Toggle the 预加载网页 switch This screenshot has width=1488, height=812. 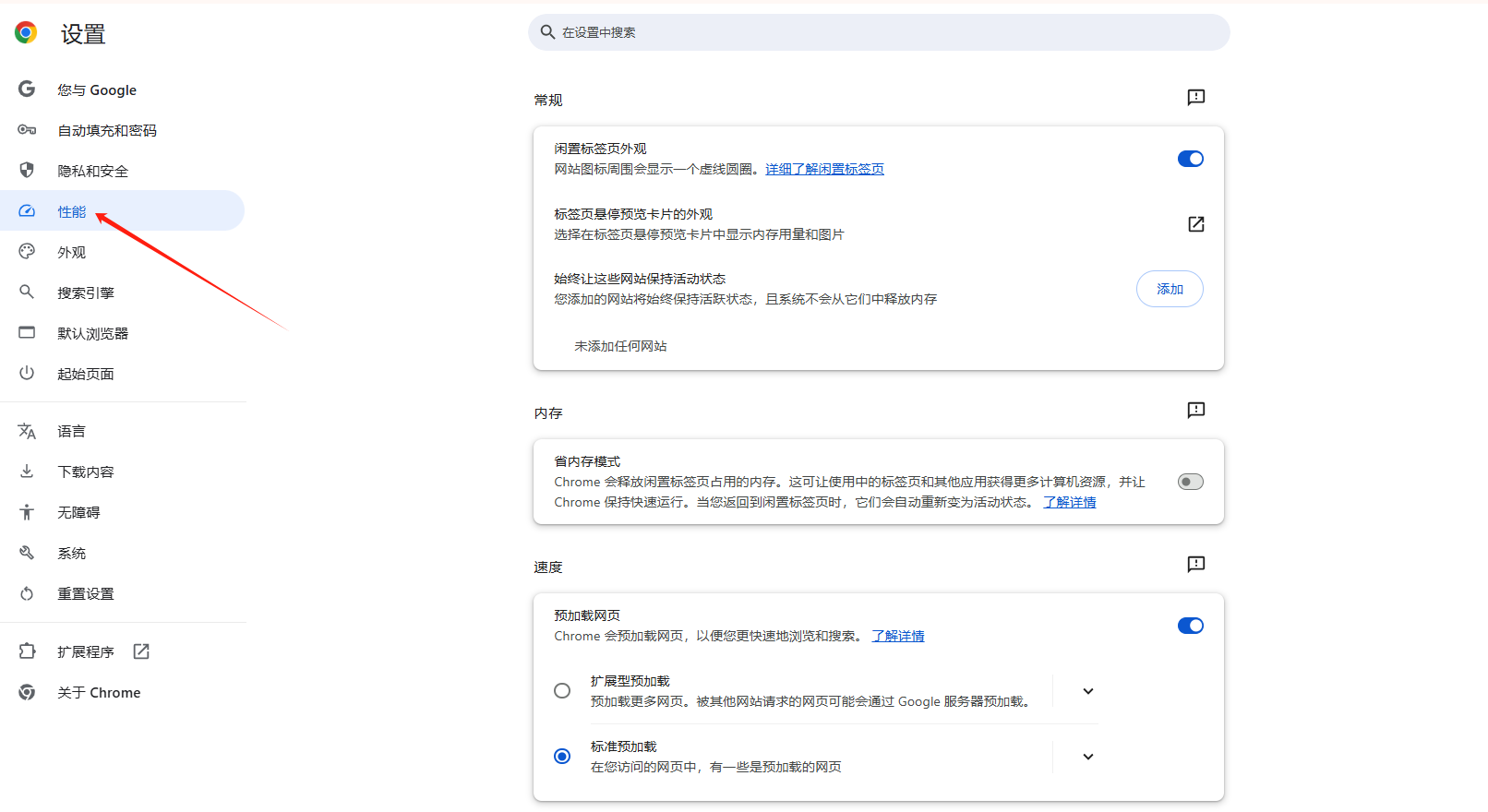(x=1191, y=626)
